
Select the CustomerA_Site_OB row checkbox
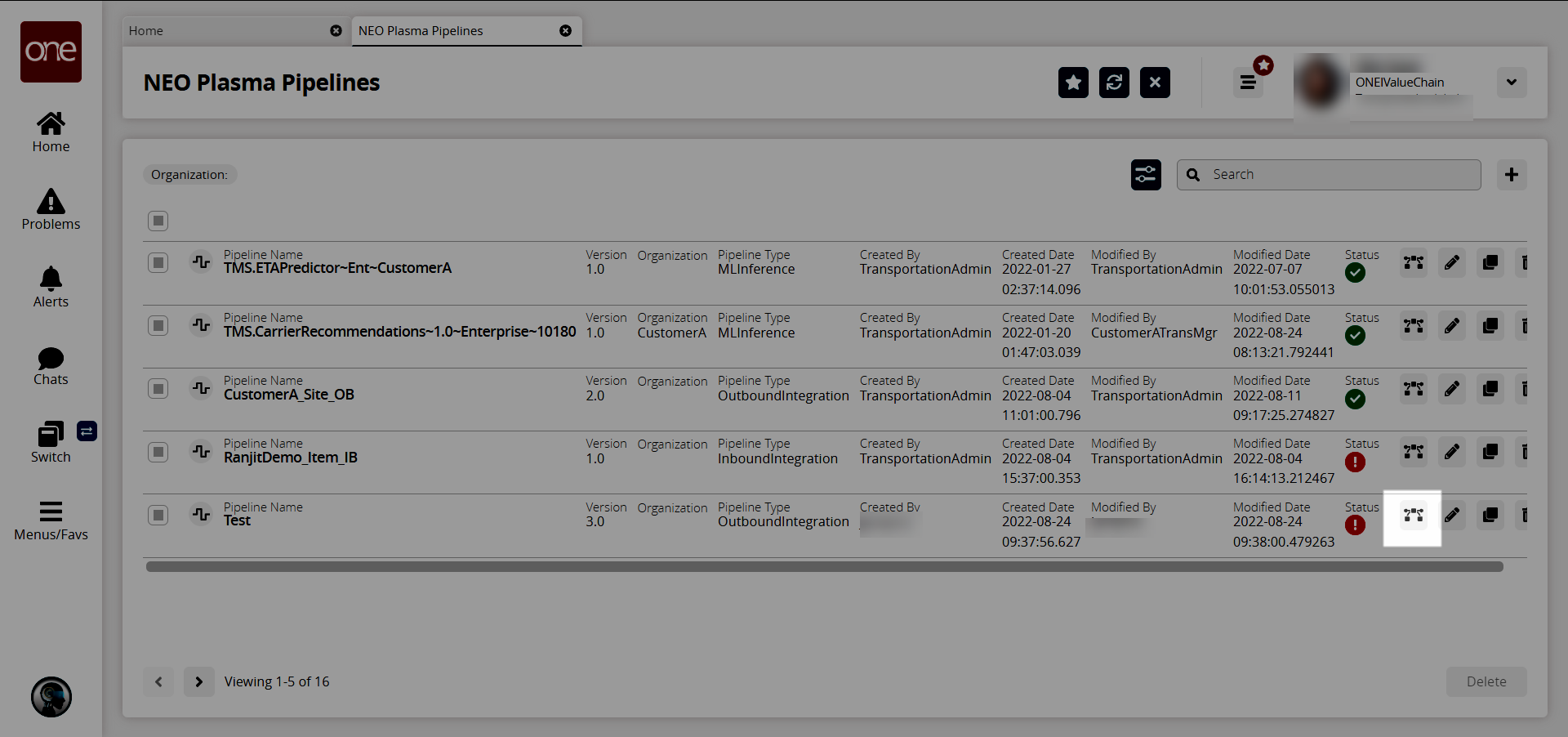(x=158, y=389)
